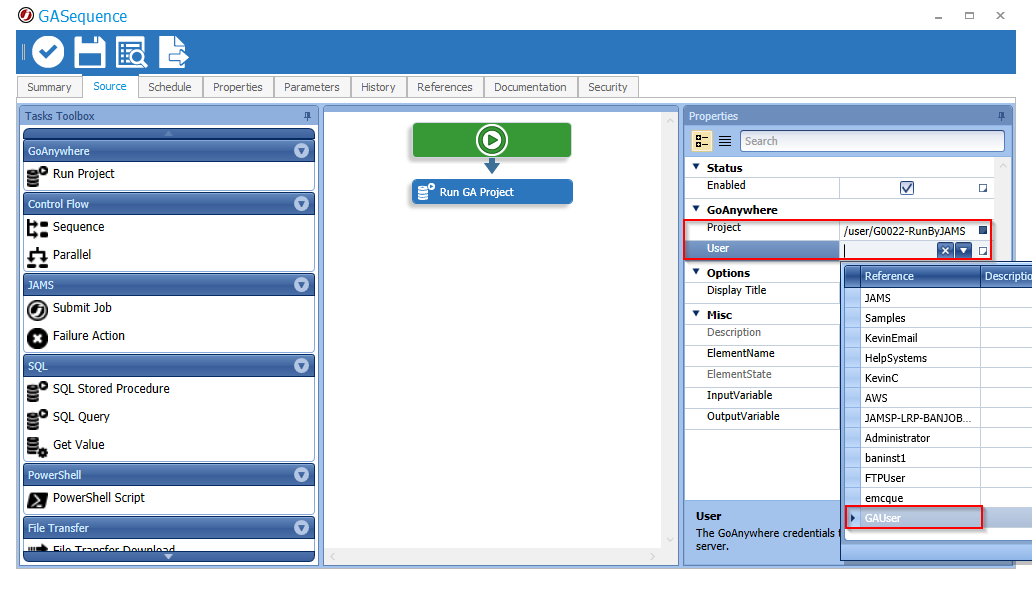Collapse the Status property section

[696, 167]
